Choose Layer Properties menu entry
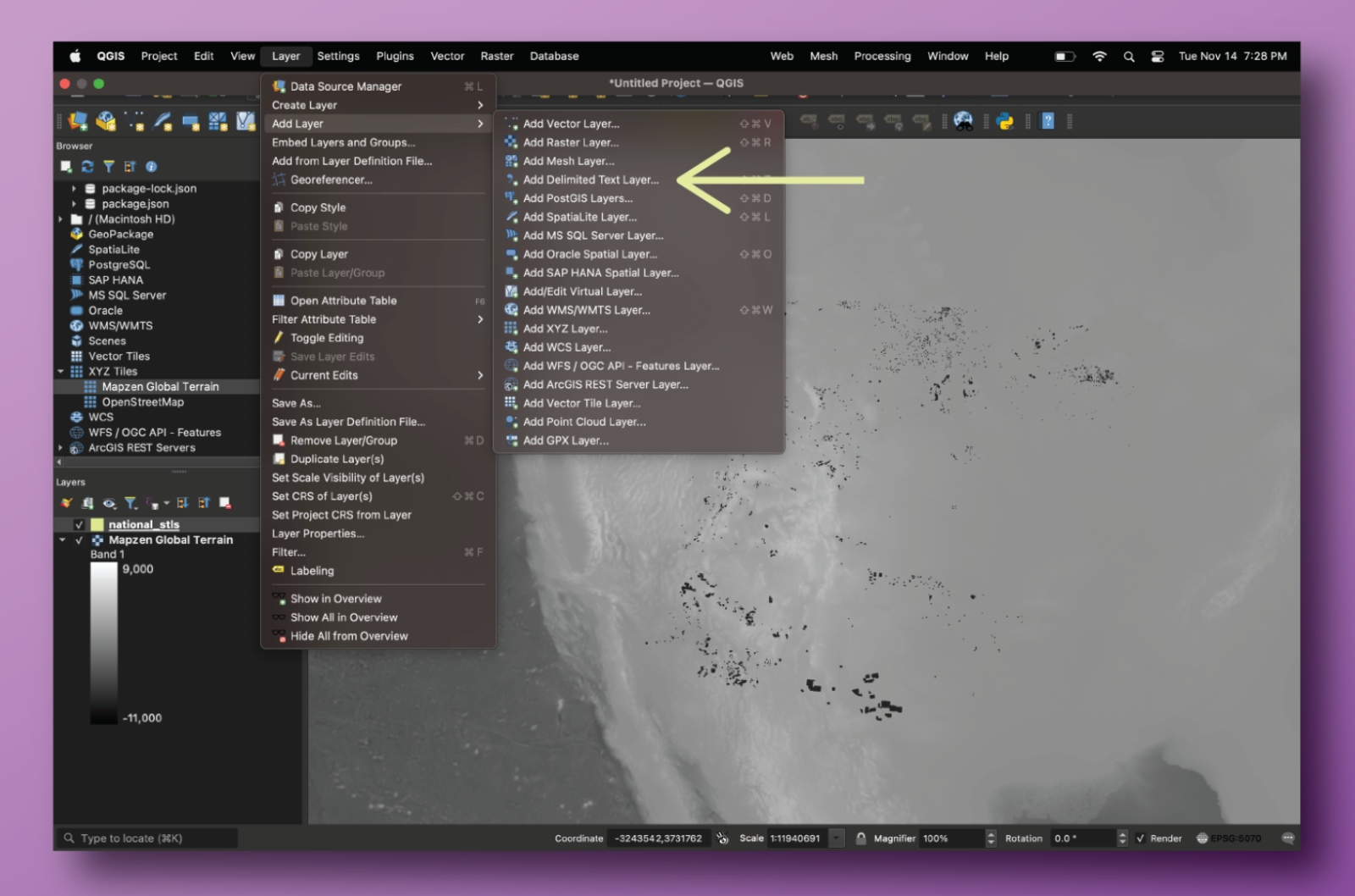Screen dimensions: 1355x896 378,534
